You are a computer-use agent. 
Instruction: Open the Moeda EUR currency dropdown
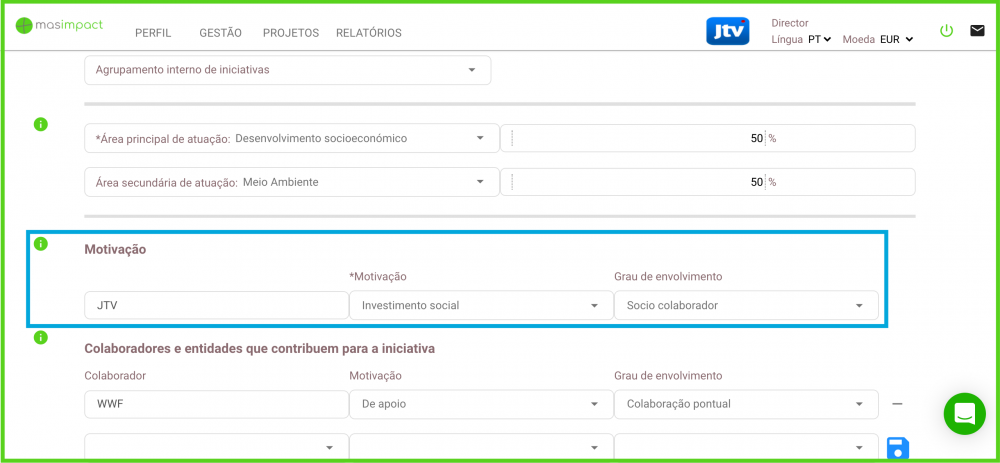coord(896,40)
